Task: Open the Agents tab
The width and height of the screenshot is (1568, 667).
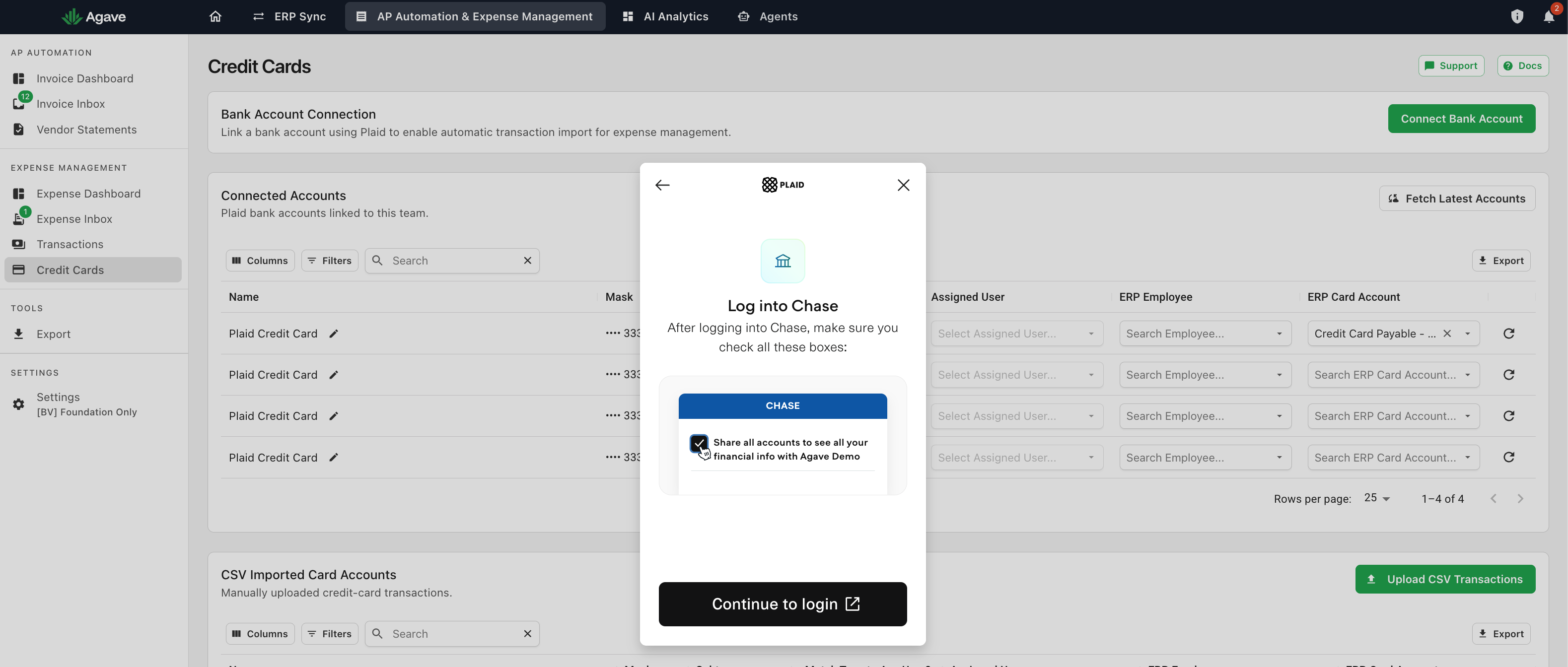Action: (x=767, y=16)
